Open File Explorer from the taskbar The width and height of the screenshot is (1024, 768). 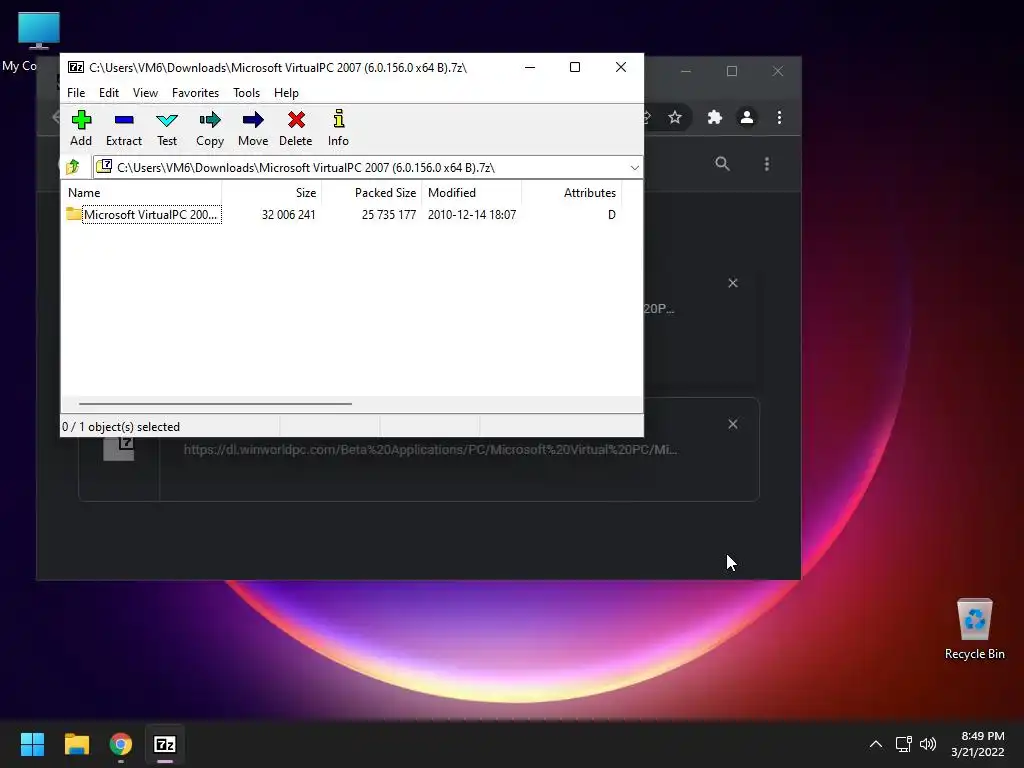click(76, 744)
